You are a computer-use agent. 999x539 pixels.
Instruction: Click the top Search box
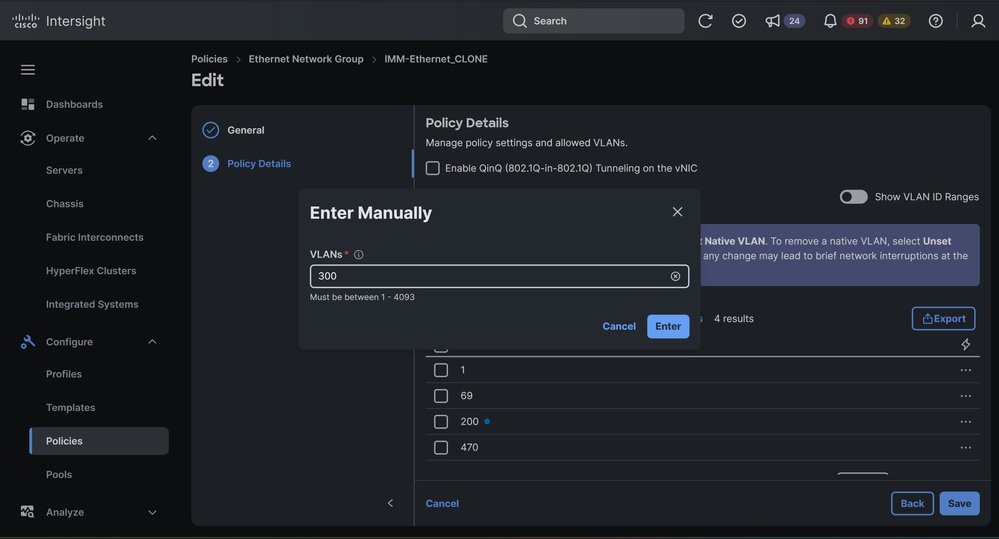[x=594, y=21]
